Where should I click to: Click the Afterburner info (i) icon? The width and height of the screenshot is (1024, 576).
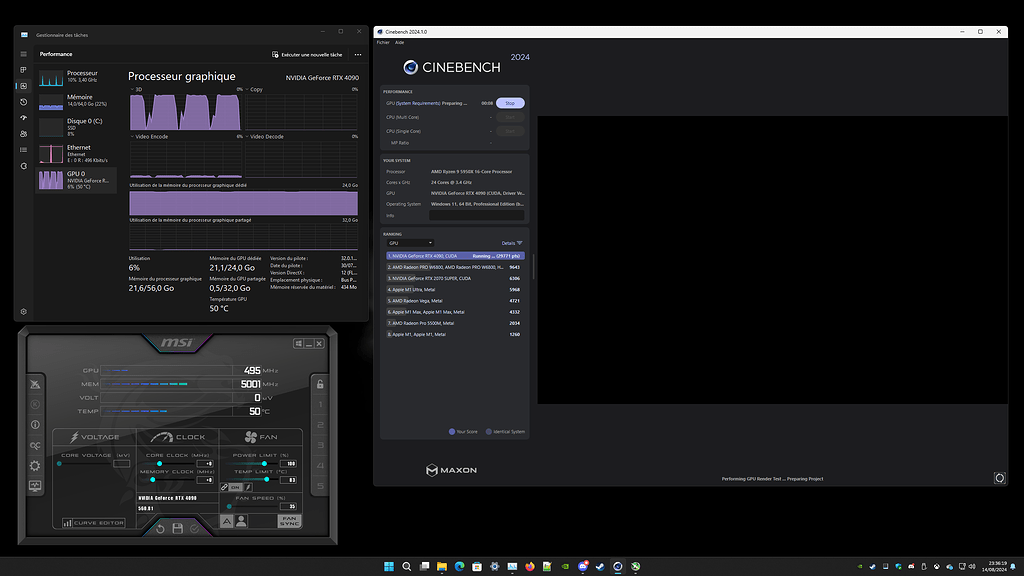point(34,424)
